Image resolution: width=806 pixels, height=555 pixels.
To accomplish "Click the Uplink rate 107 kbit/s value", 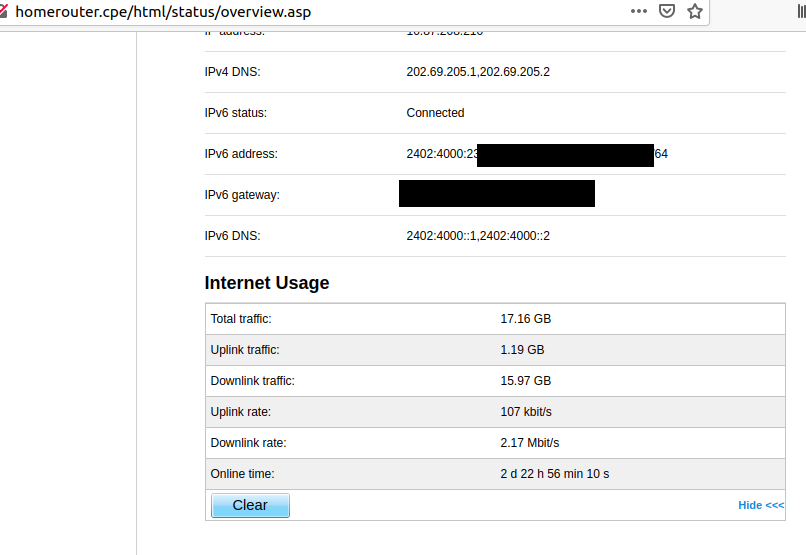I will [526, 412].
